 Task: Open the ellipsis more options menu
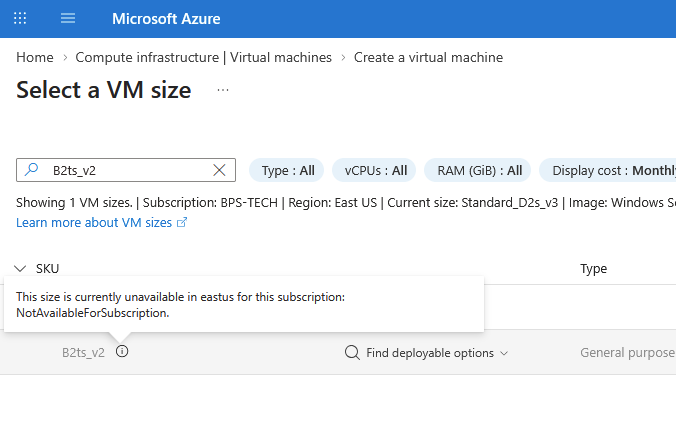223,90
